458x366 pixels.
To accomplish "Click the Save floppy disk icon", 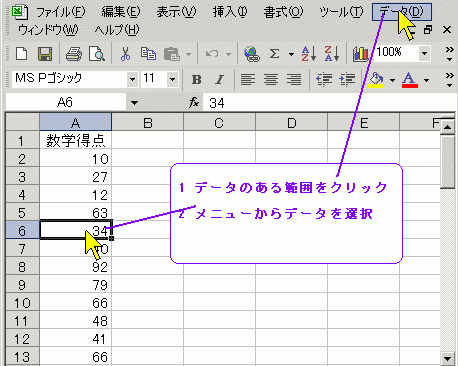I will (x=45, y=54).
